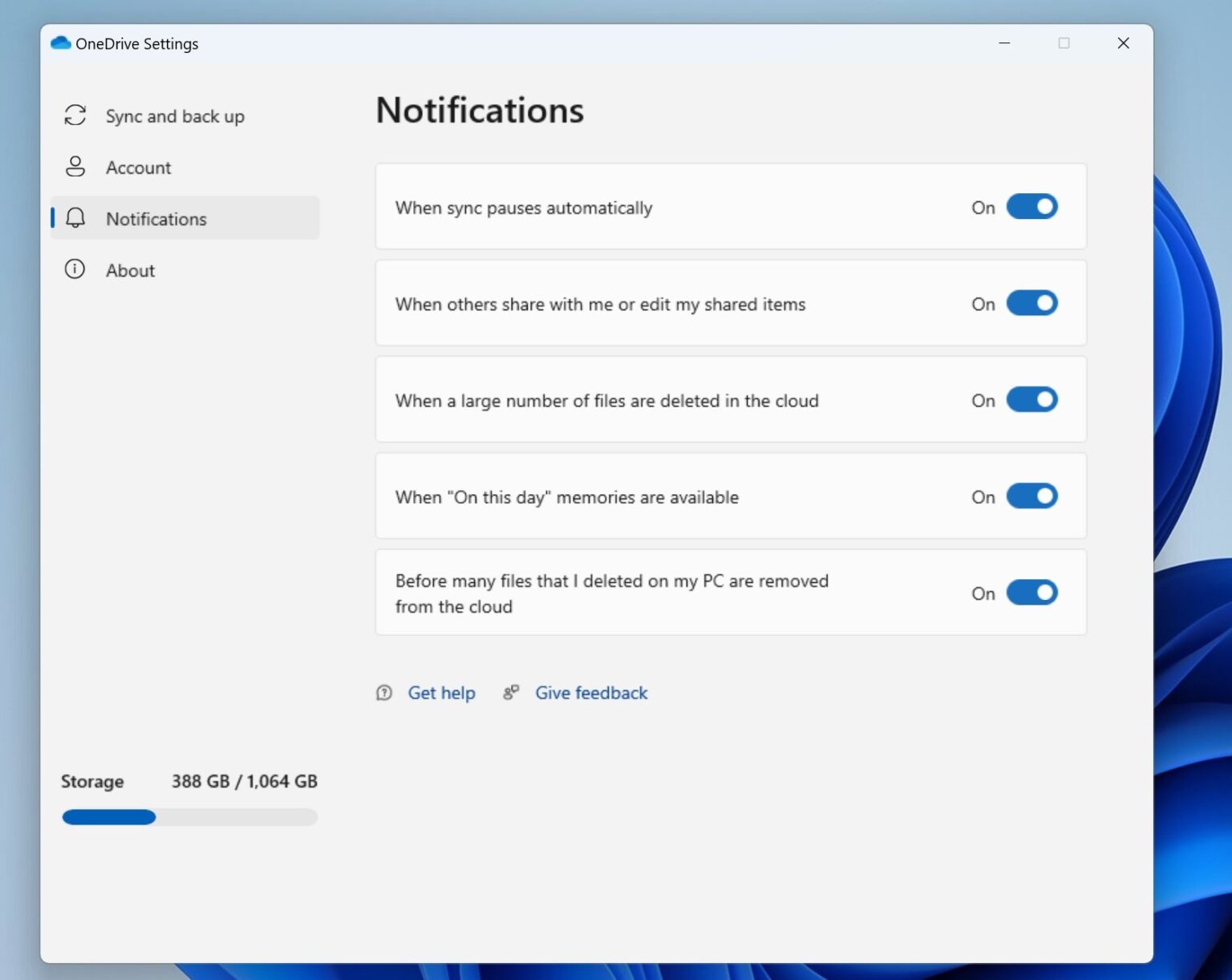The height and width of the screenshot is (980, 1232).
Task: Click the storage usage progress bar
Action: point(189,816)
